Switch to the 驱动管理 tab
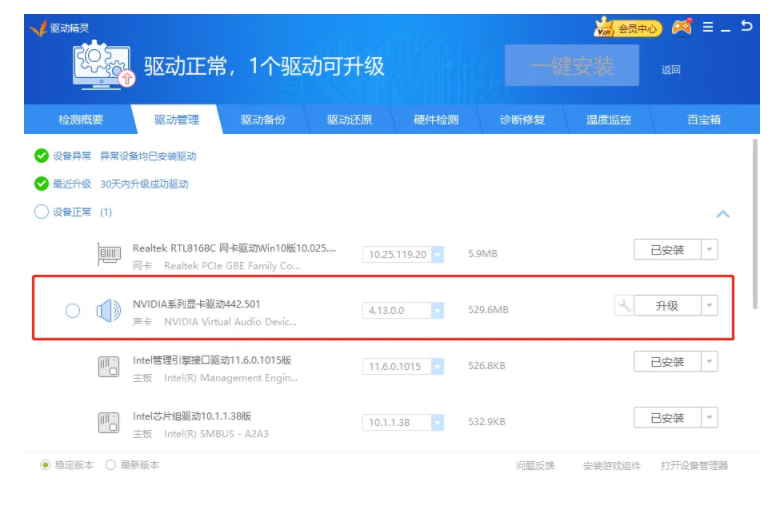The image size is (774, 516). coord(177,119)
